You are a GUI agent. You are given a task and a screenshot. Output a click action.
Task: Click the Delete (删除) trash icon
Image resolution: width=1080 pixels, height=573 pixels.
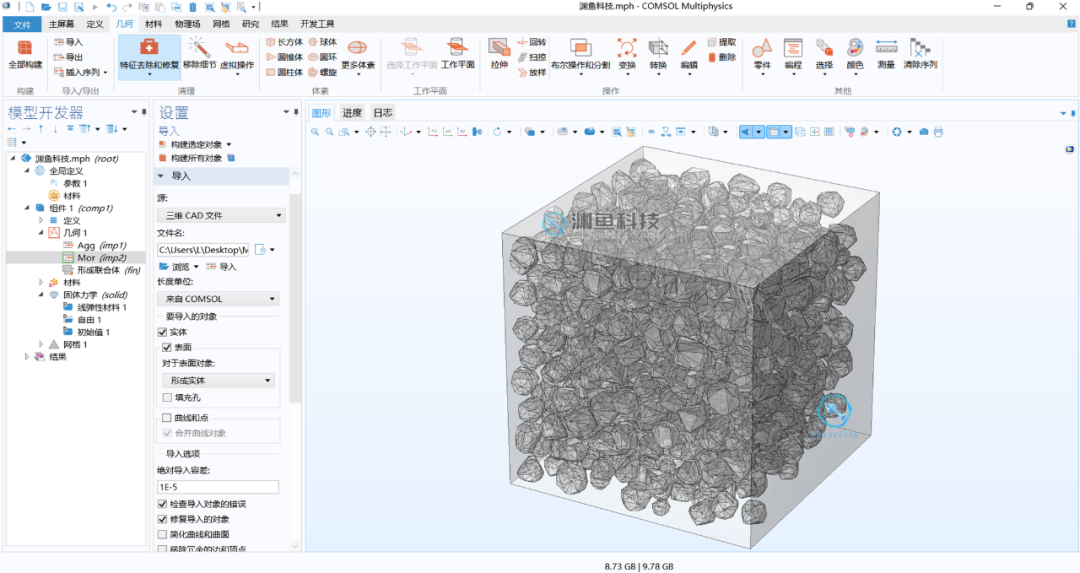713,57
